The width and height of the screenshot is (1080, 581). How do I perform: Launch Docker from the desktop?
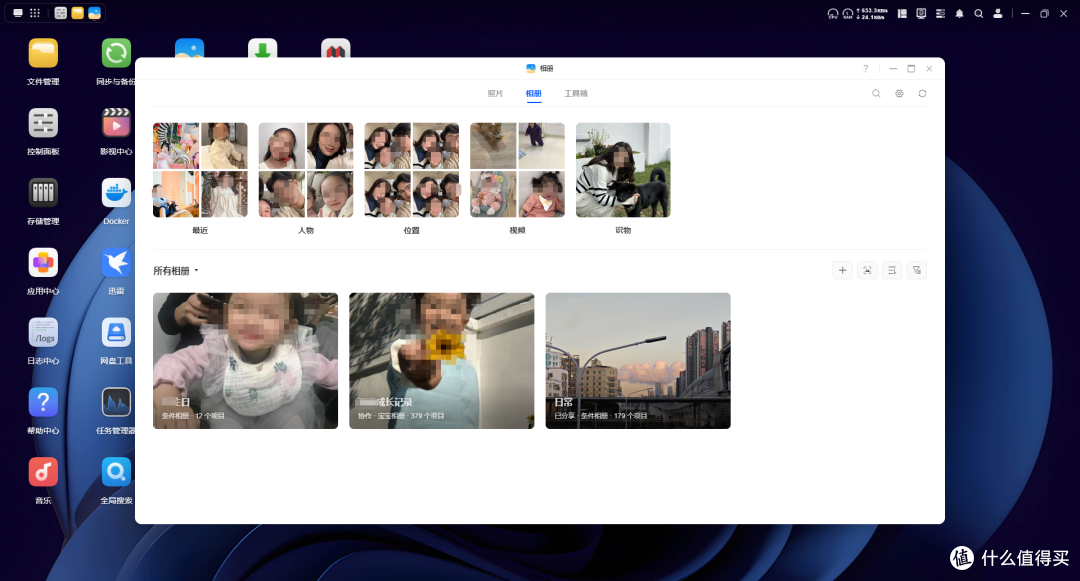116,193
